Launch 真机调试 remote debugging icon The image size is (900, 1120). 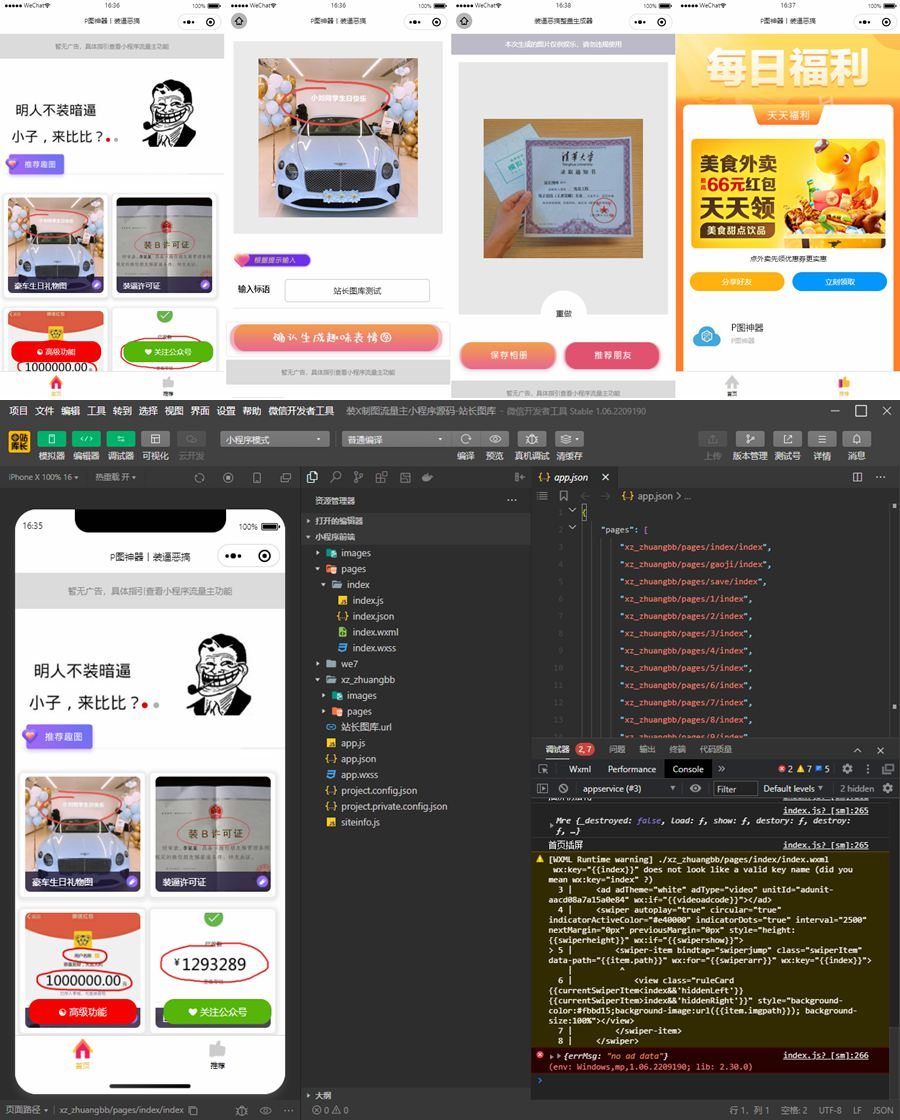[533, 438]
